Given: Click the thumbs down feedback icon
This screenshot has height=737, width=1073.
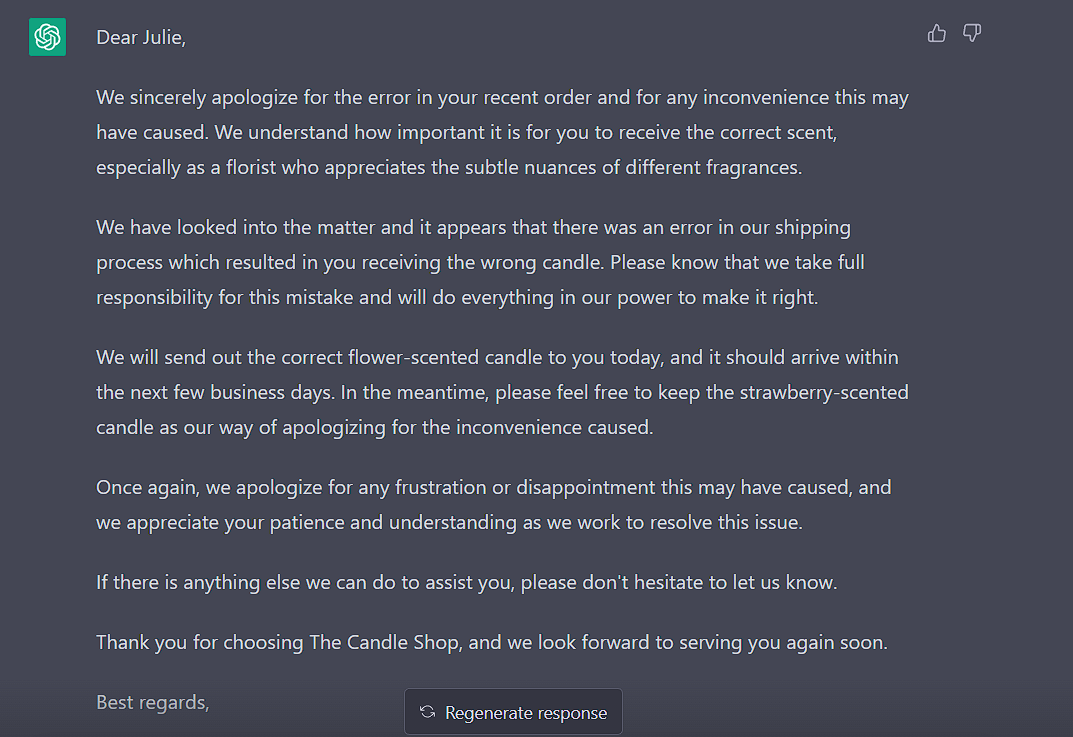Looking at the screenshot, I should (972, 33).
